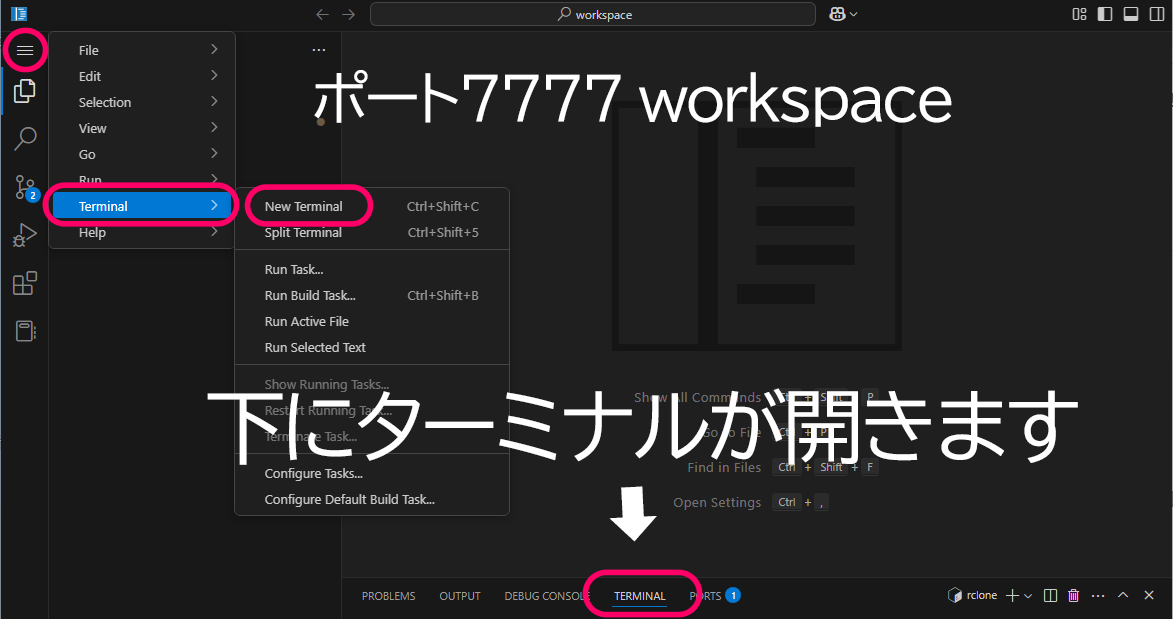Open the File menu
This screenshot has width=1173, height=619.
141,50
